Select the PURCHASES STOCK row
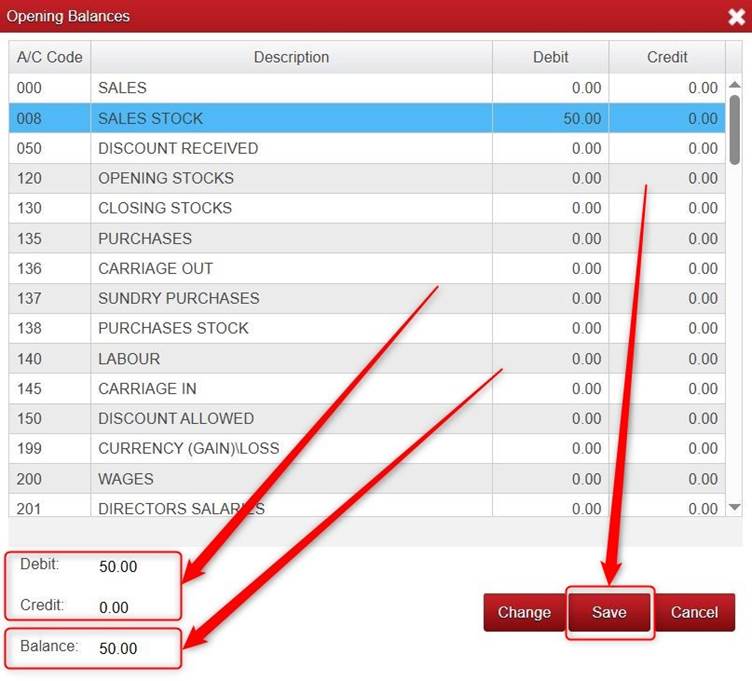 point(367,328)
